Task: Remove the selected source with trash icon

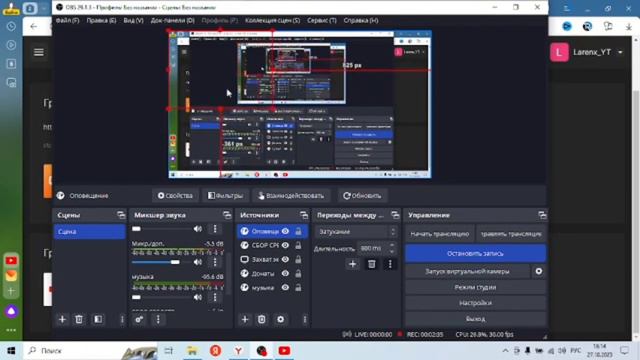Action: tap(262, 320)
